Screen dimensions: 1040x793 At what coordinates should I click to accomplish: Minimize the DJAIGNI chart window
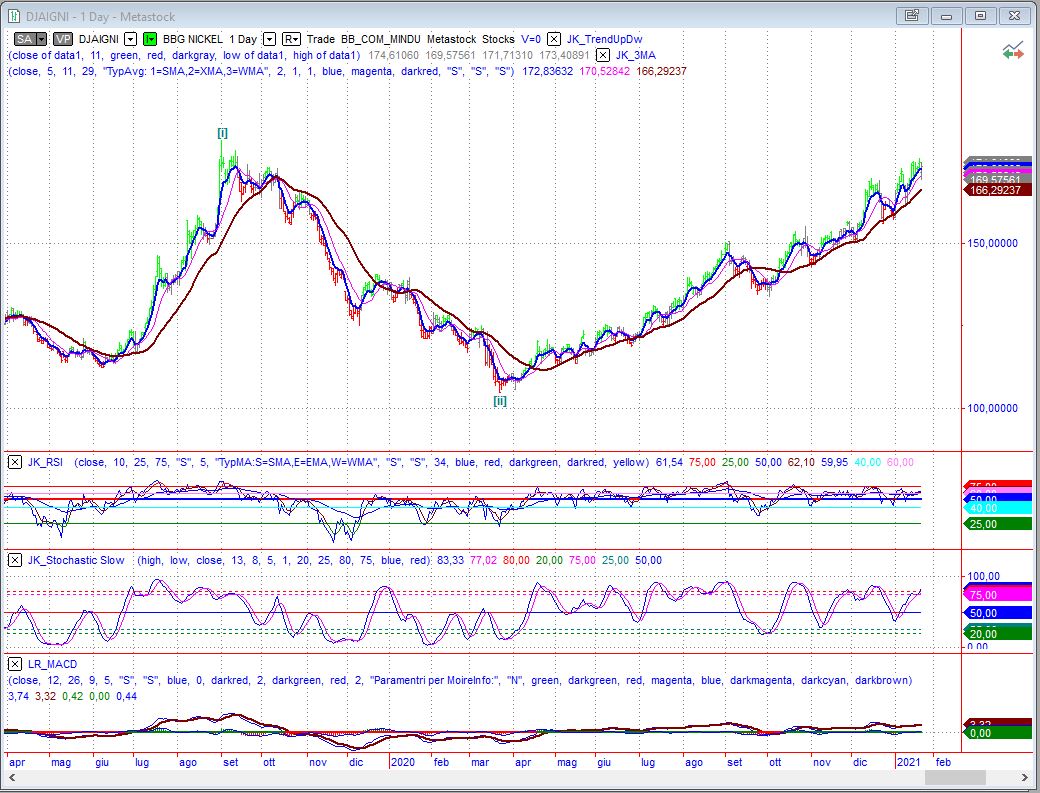[946, 15]
